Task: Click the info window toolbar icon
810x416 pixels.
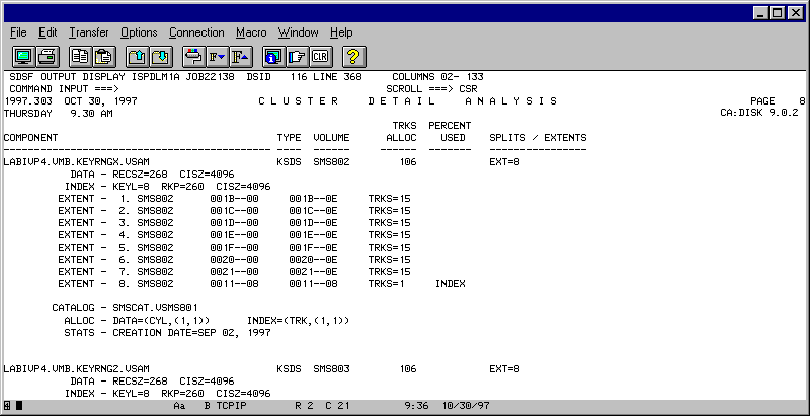Action: pyautogui.click(x=275, y=56)
